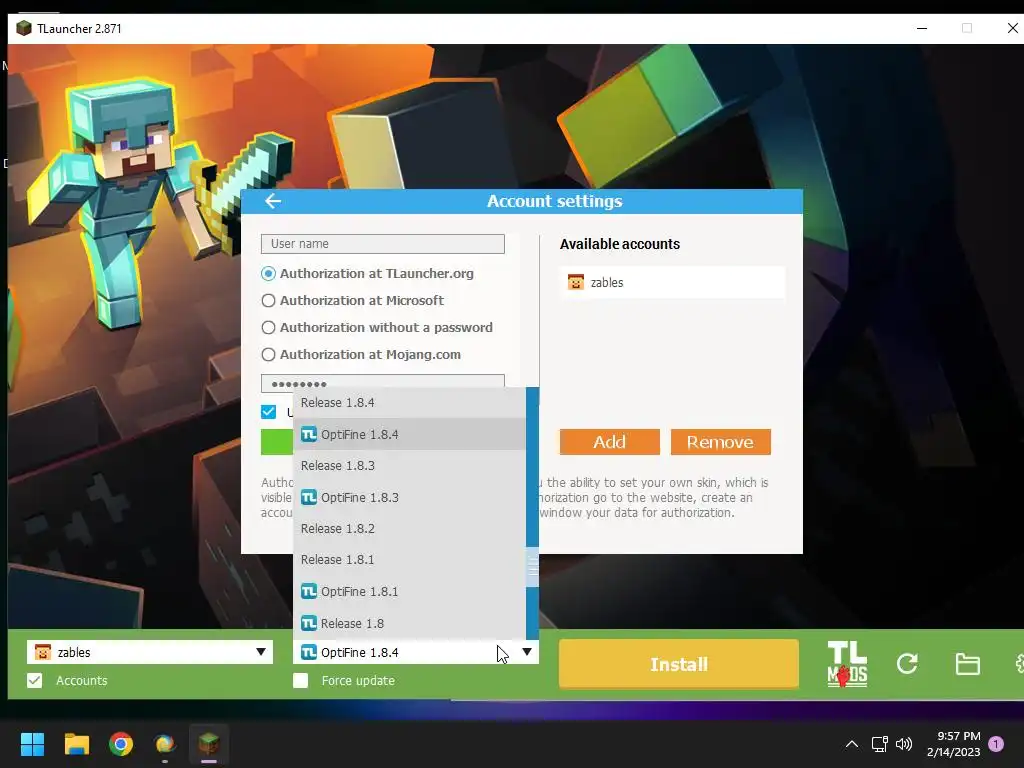1024x768 pixels.
Task: Uncheck the Accounts checkbox
Action: (x=35, y=680)
